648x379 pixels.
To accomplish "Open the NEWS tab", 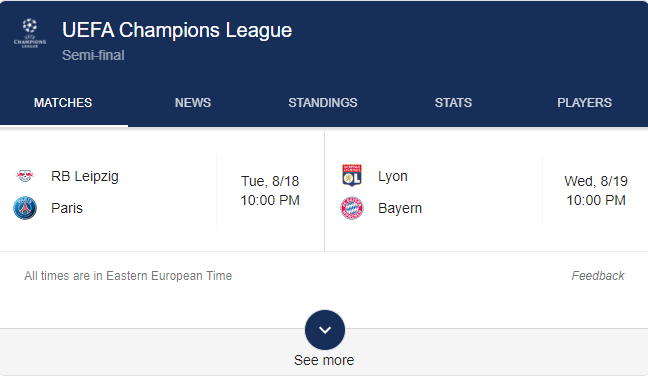I will coord(193,102).
